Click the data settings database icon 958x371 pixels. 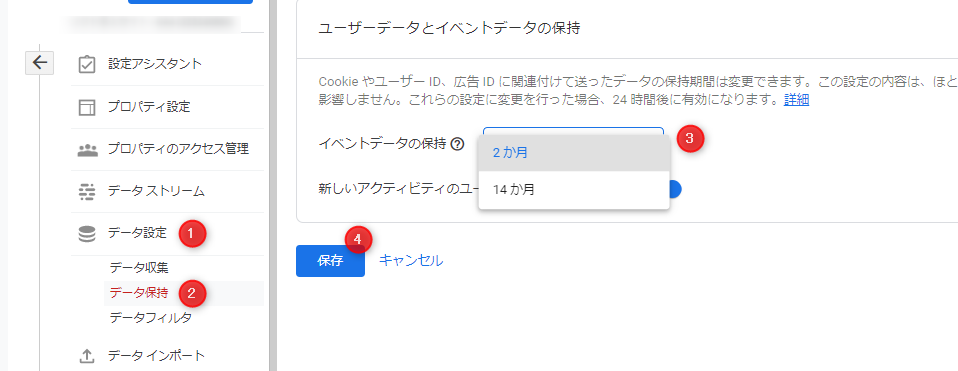coord(87,233)
